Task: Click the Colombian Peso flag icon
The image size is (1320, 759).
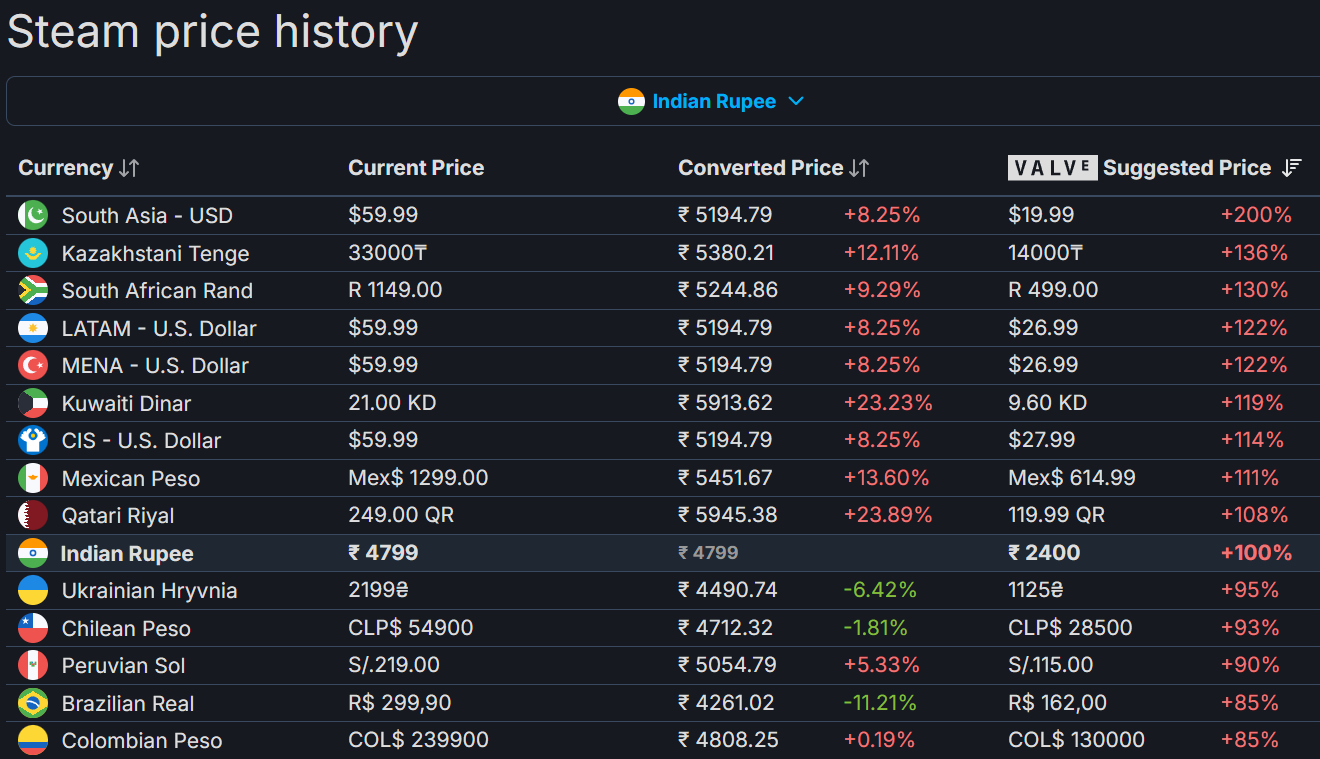Action: click(x=33, y=740)
